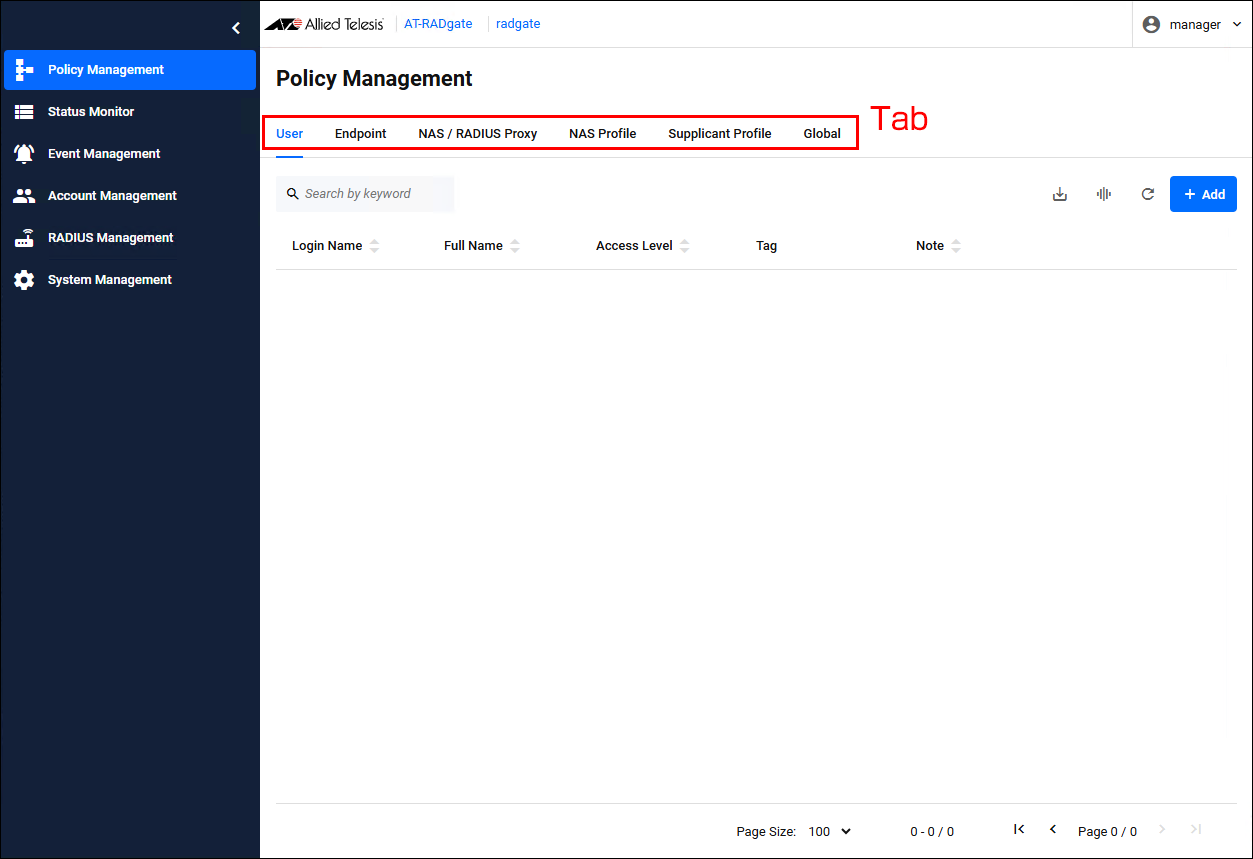The image size is (1253, 859).
Task: Click the download icon in toolbar
Action: 1060,194
